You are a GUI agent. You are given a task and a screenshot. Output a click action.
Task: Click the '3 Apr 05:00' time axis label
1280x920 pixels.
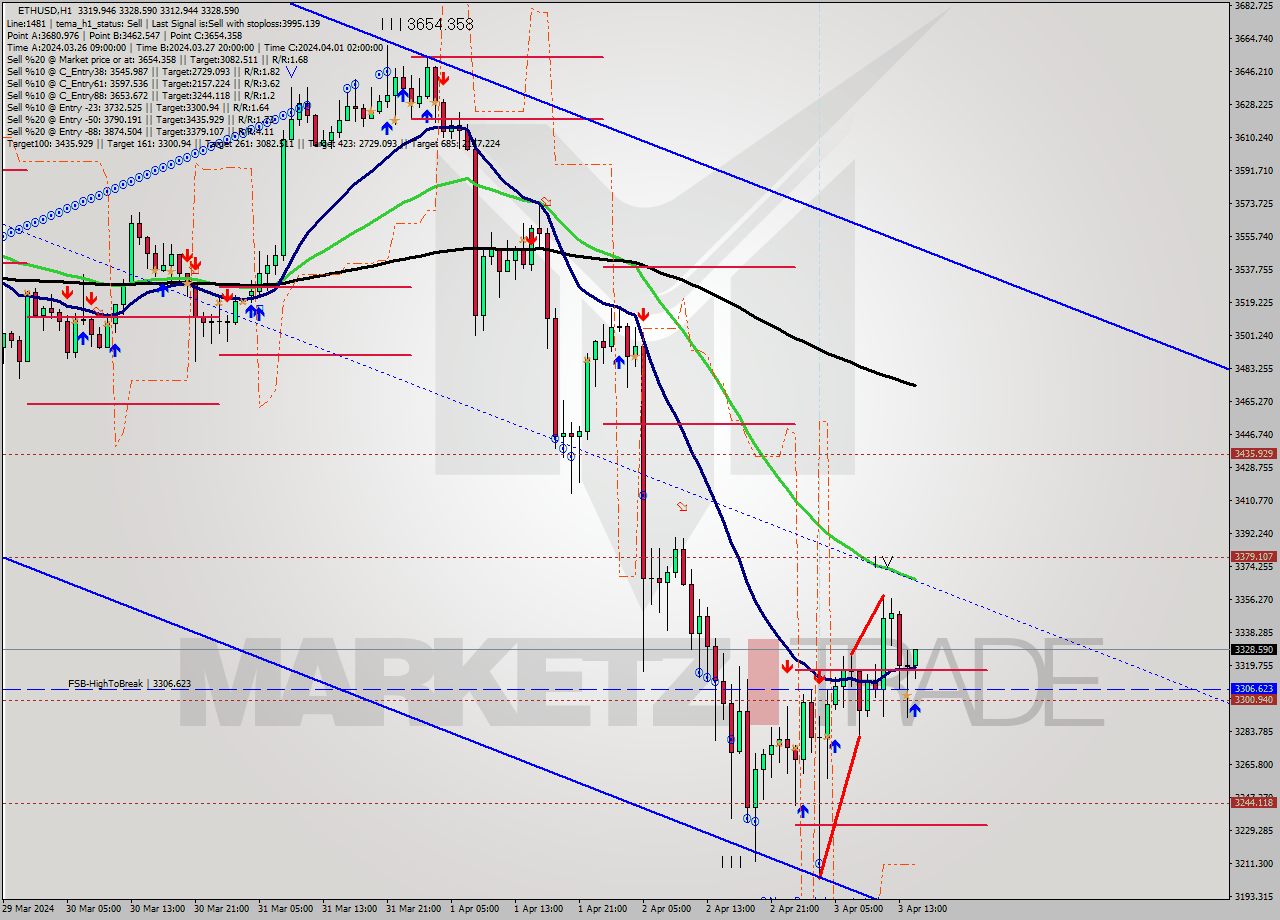(858, 909)
